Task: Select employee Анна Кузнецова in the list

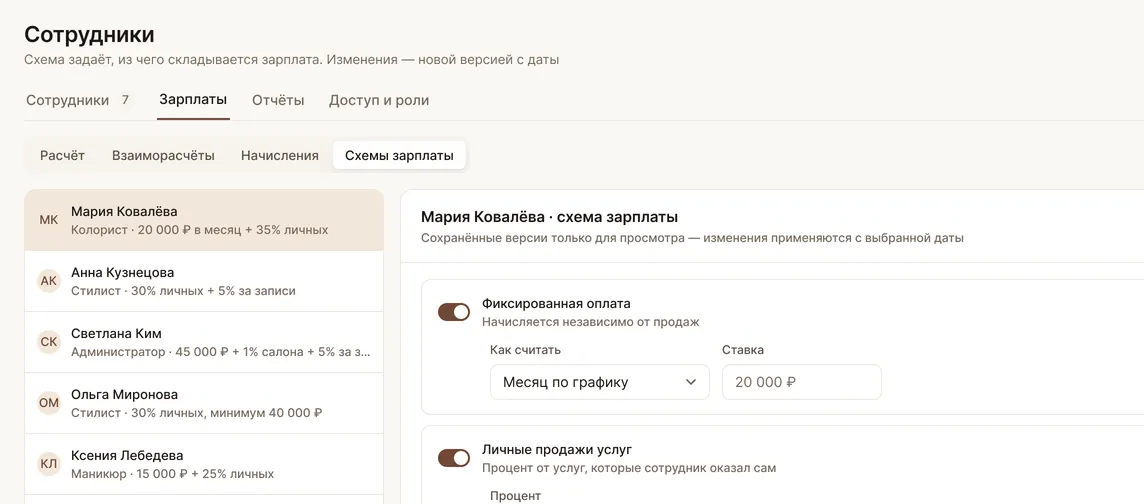Action: (204, 282)
